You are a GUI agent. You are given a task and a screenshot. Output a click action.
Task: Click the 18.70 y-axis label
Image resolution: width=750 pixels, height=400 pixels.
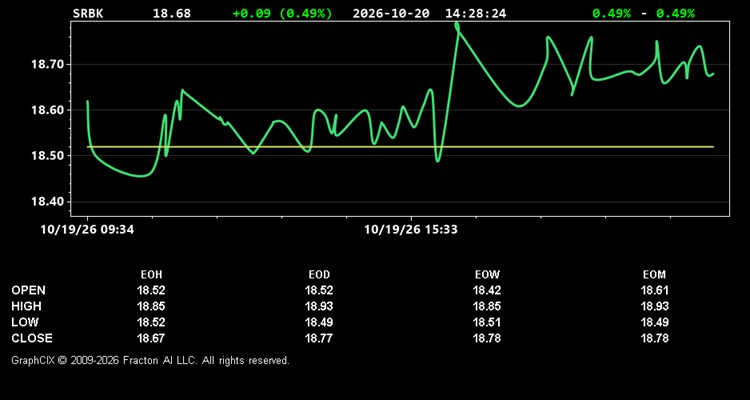(47, 64)
